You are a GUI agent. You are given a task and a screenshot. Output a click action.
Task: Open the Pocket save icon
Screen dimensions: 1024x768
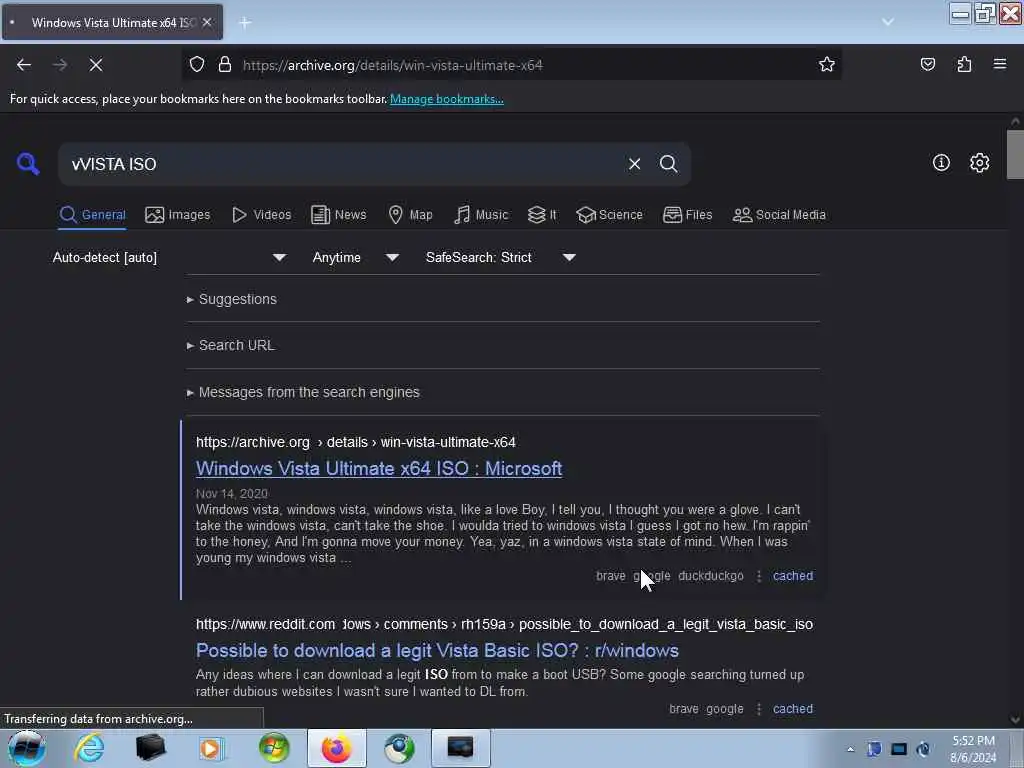[927, 65]
